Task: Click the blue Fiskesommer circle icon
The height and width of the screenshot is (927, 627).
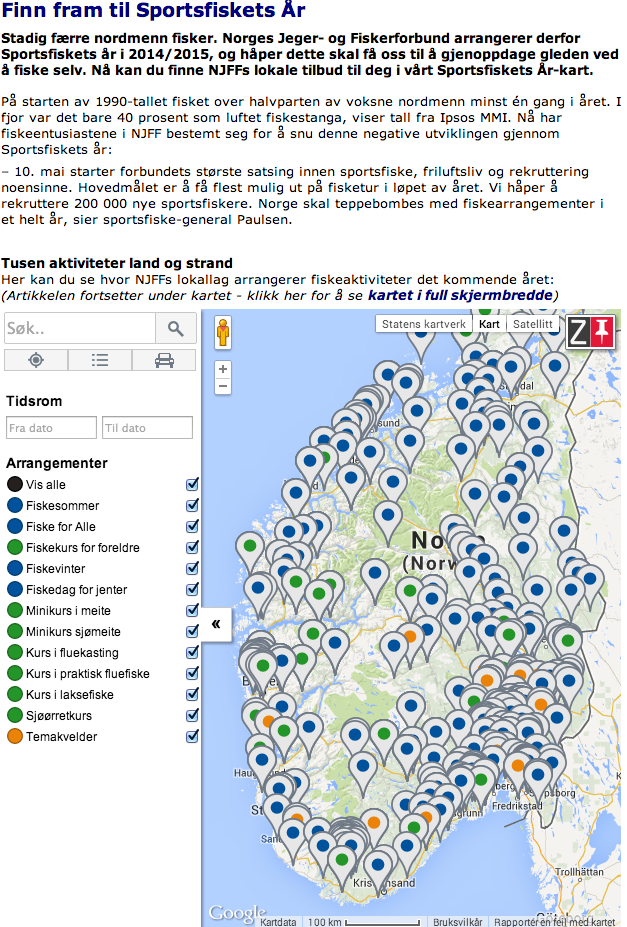Action: tap(15, 505)
